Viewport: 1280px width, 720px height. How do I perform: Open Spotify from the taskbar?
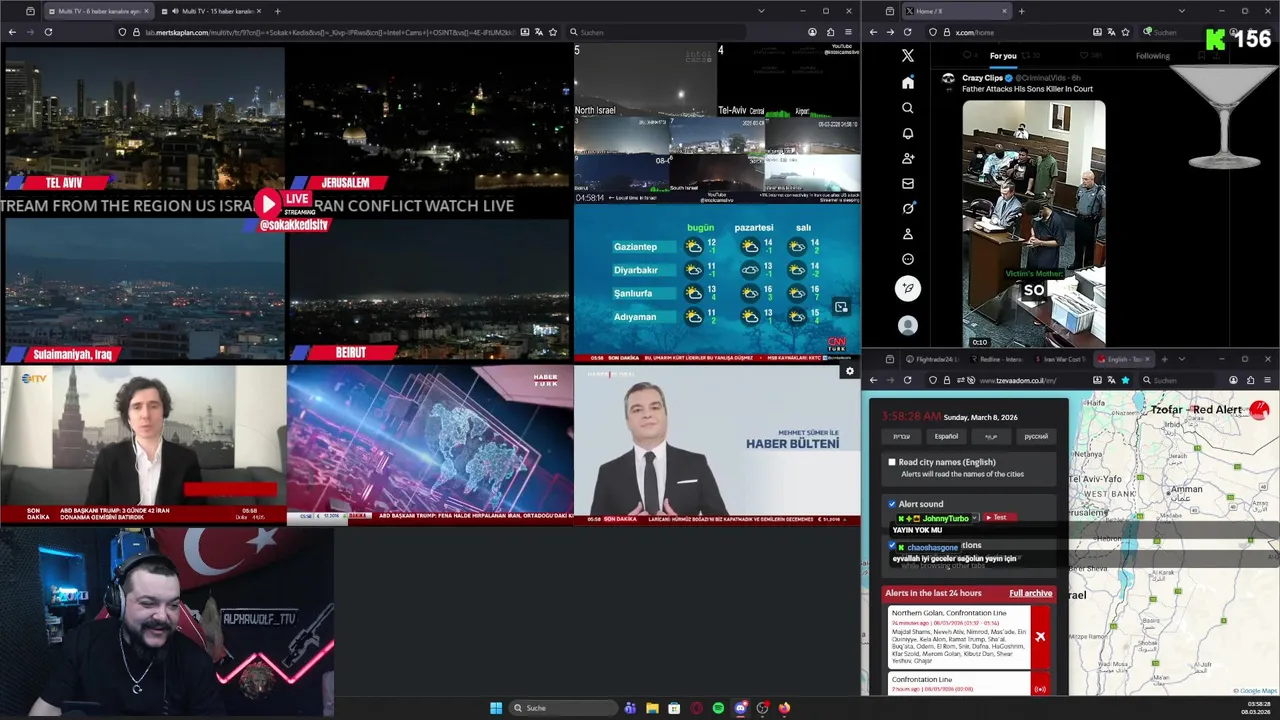[x=718, y=708]
